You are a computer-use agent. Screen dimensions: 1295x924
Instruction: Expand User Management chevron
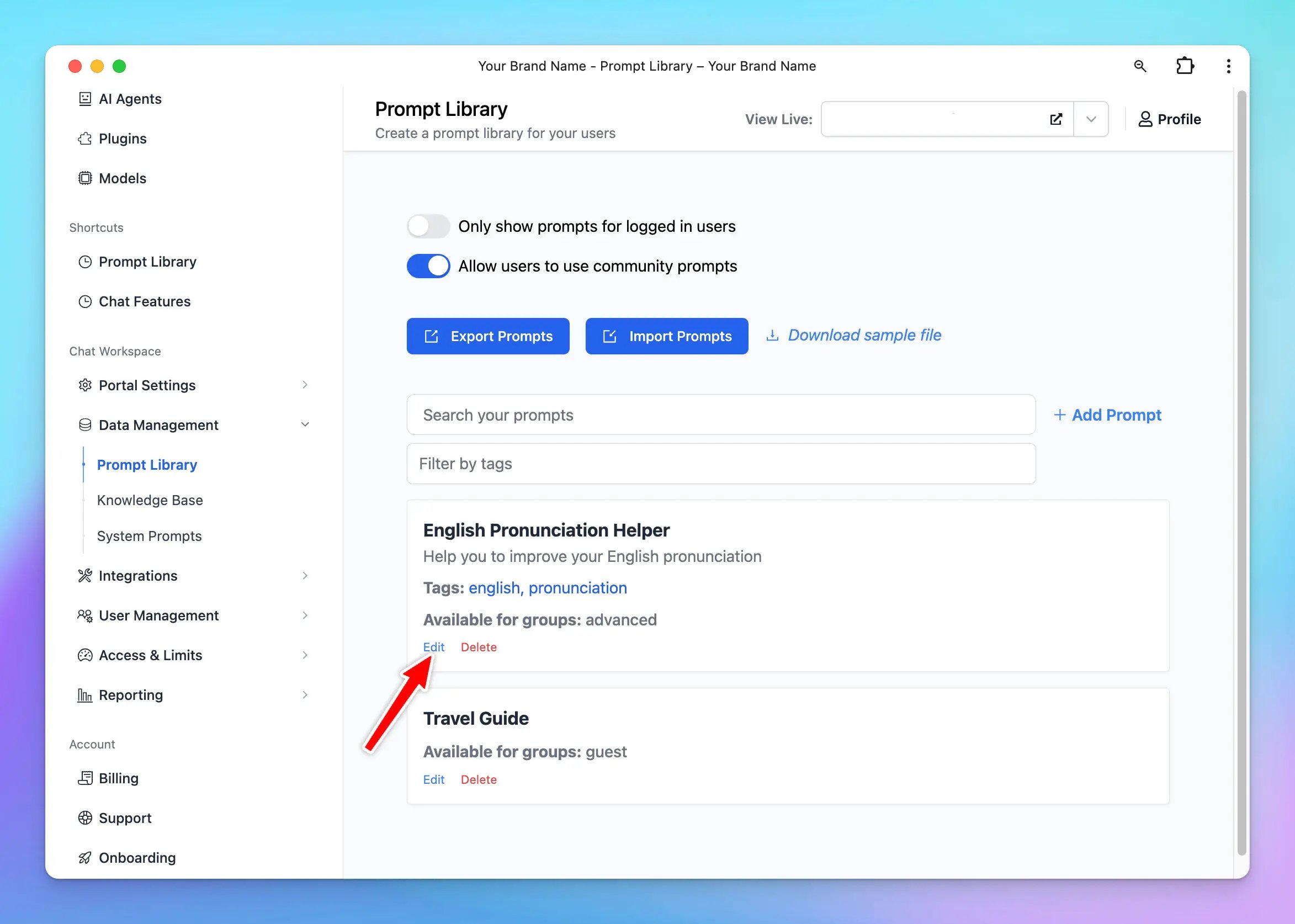coord(305,615)
